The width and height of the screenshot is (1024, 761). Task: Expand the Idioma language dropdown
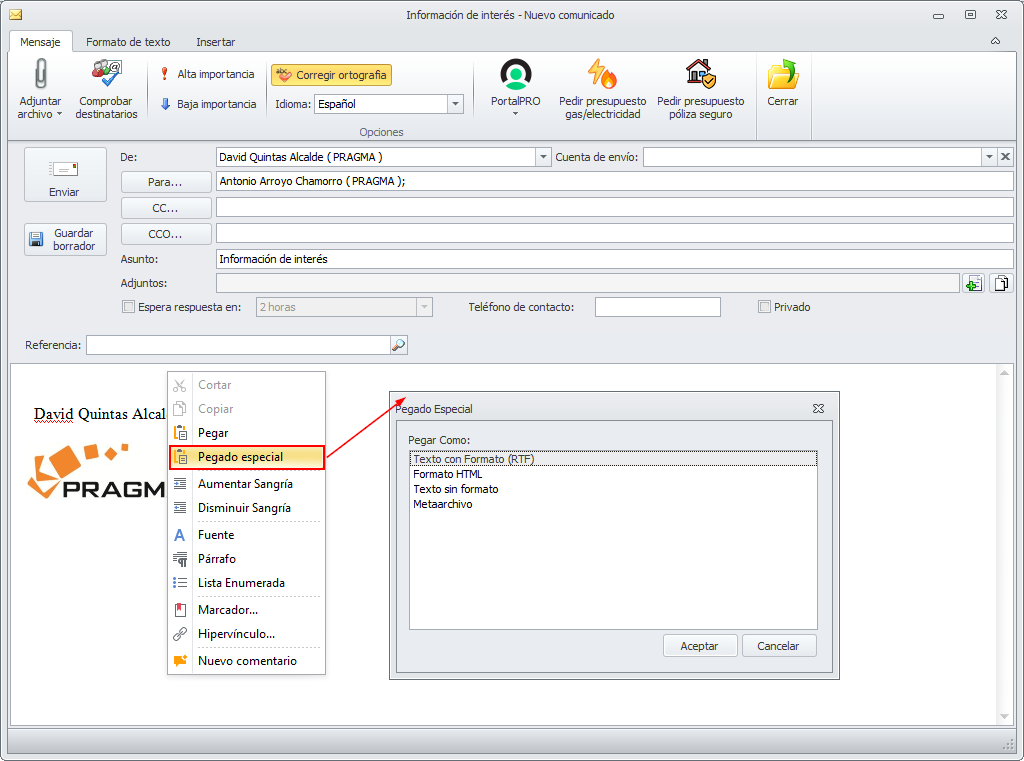click(x=455, y=104)
